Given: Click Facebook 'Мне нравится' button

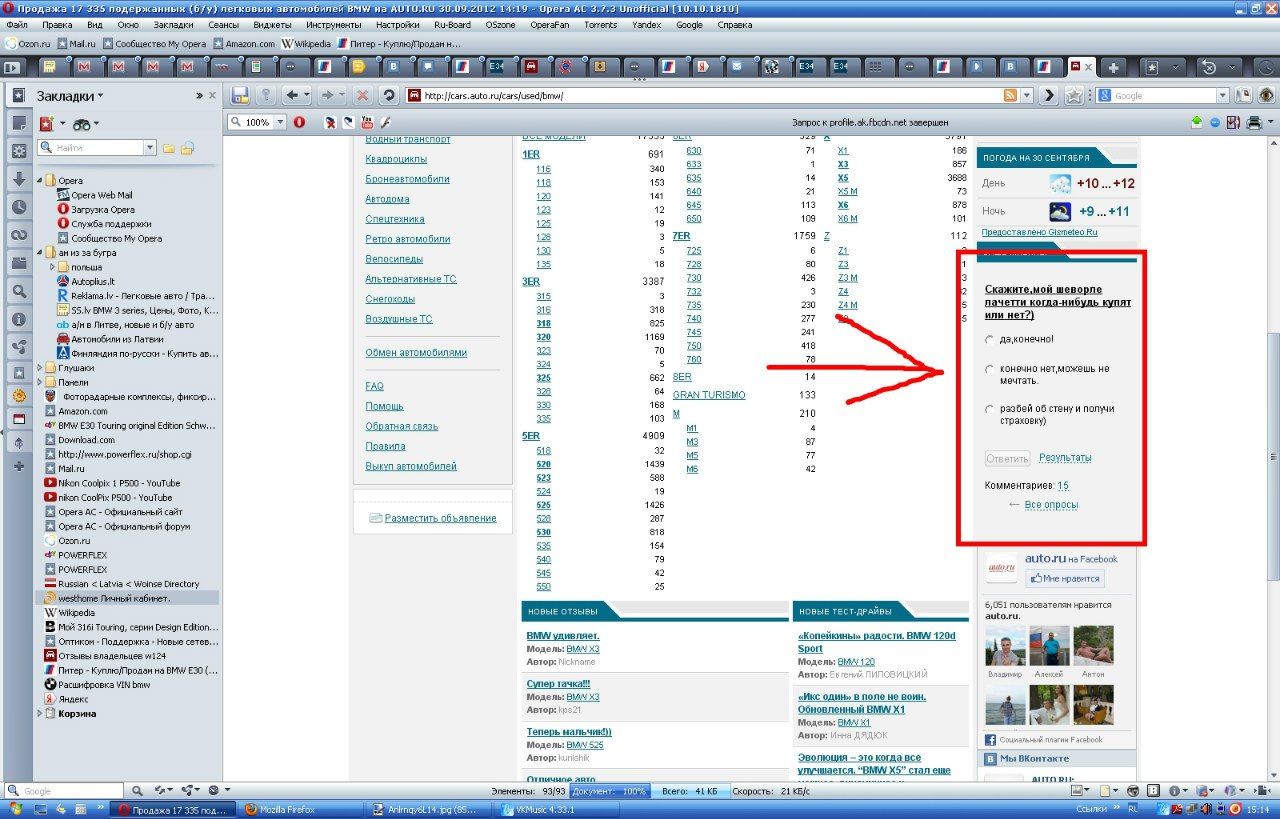Looking at the screenshot, I should pos(1064,578).
